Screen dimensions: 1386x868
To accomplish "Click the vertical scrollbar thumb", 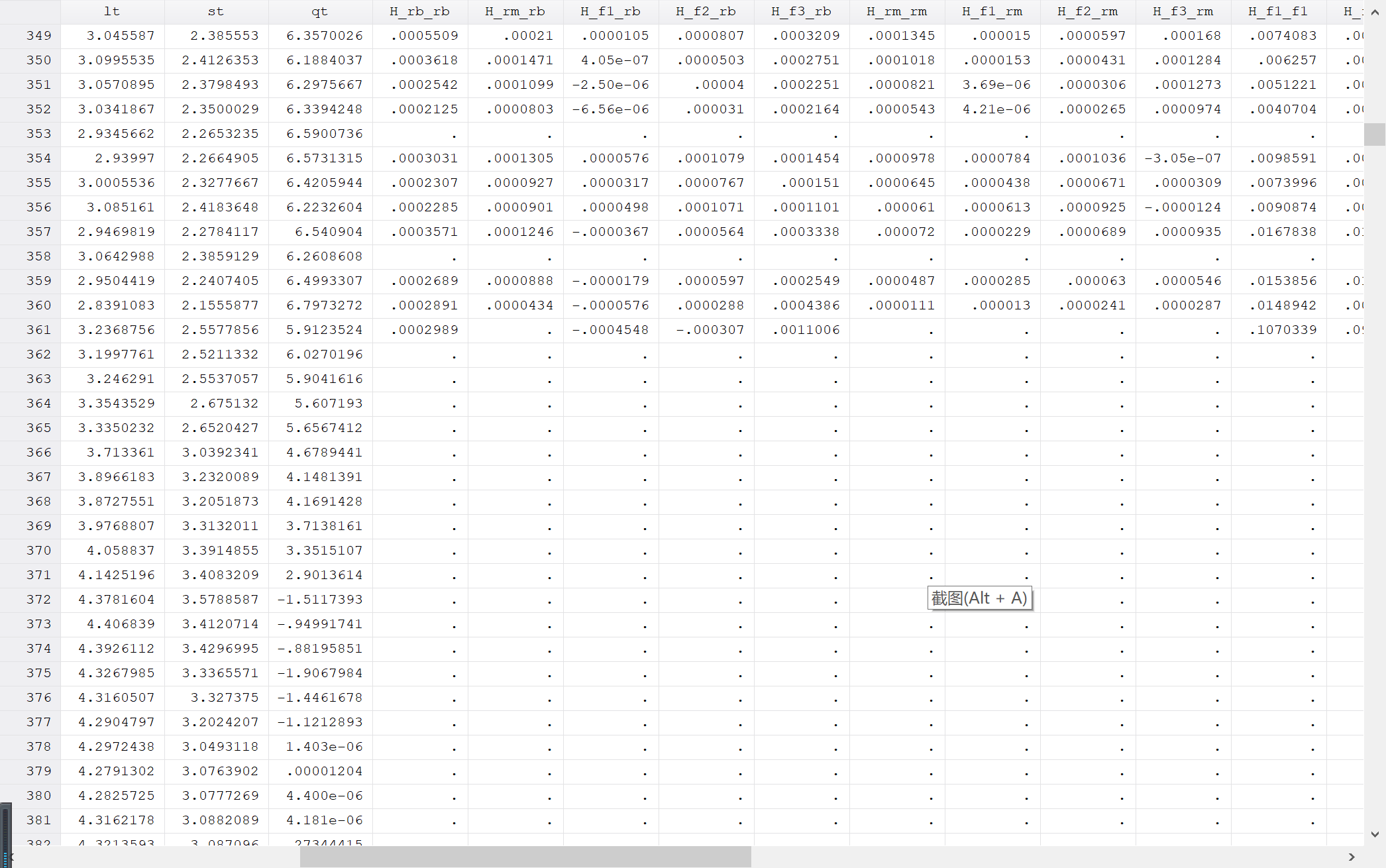I will point(1375,135).
